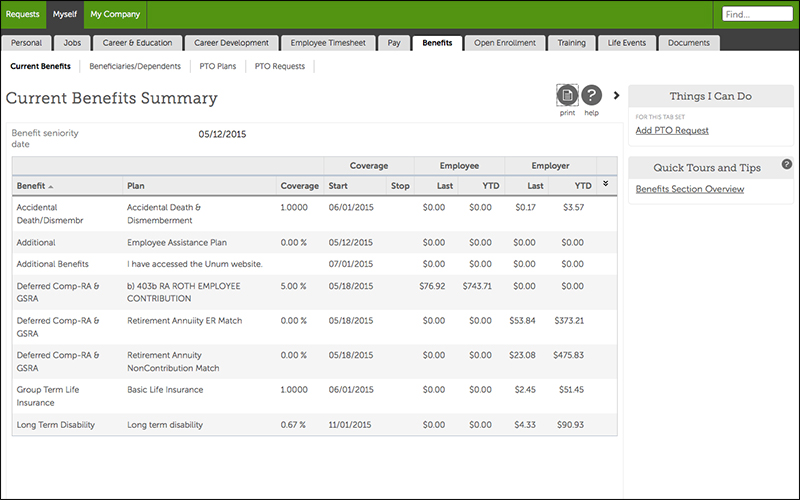800x500 pixels.
Task: Open the Life Events tab
Action: click(x=627, y=43)
